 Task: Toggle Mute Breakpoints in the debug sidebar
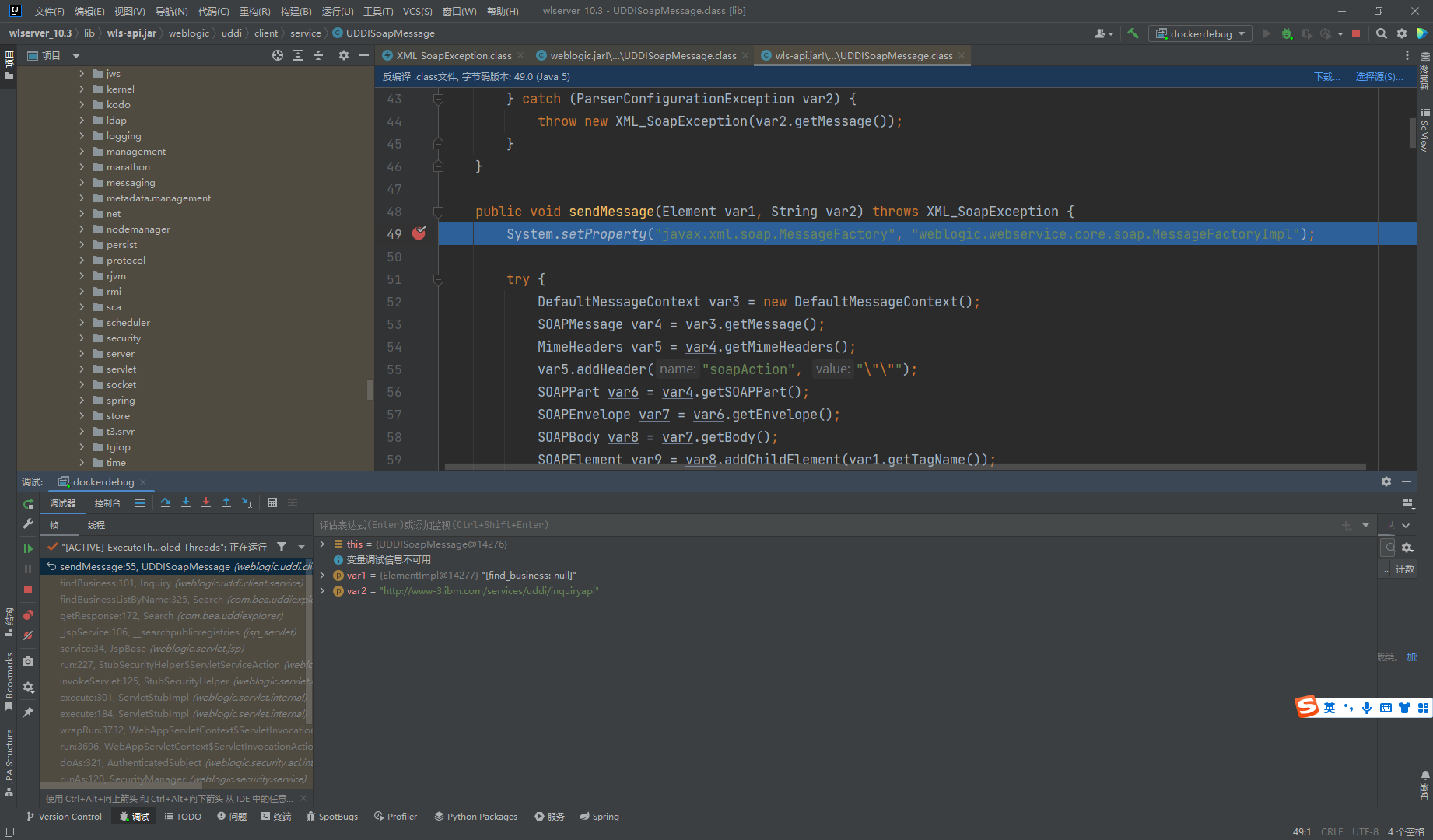(28, 635)
